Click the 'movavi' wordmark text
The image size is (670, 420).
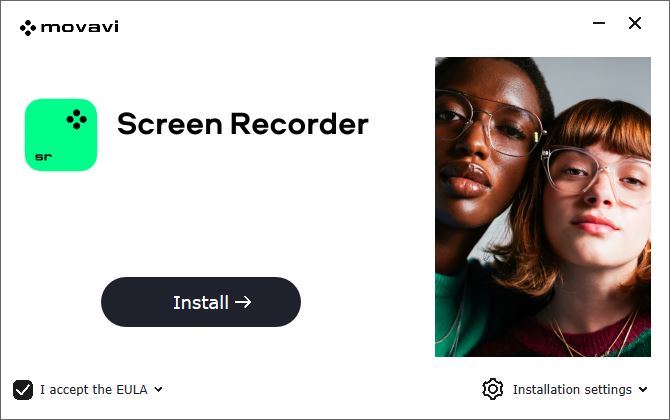click(79, 27)
